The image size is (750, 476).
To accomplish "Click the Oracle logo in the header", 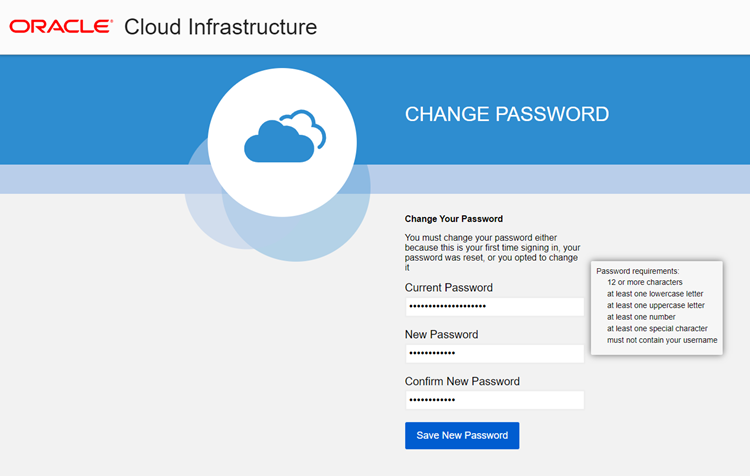I will pyautogui.click(x=61, y=26).
